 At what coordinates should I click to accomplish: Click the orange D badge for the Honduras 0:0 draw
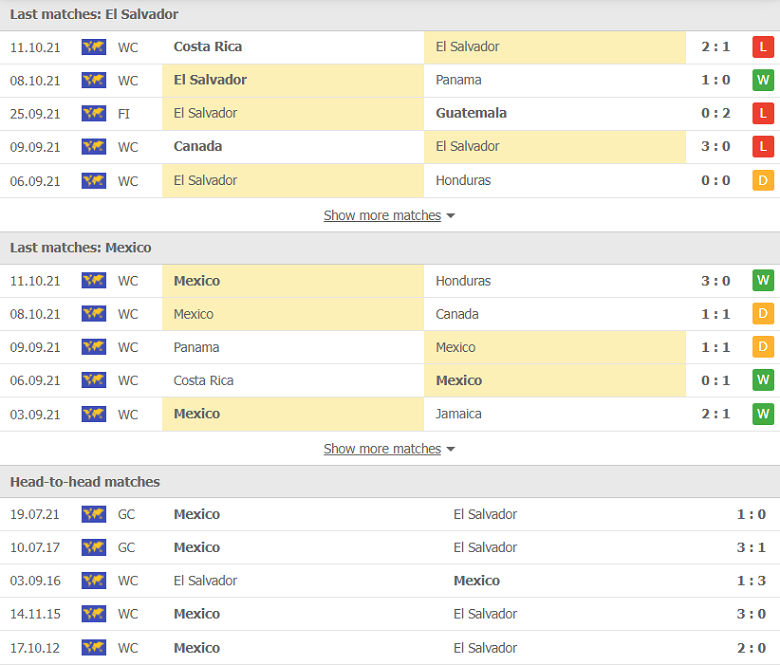(763, 181)
